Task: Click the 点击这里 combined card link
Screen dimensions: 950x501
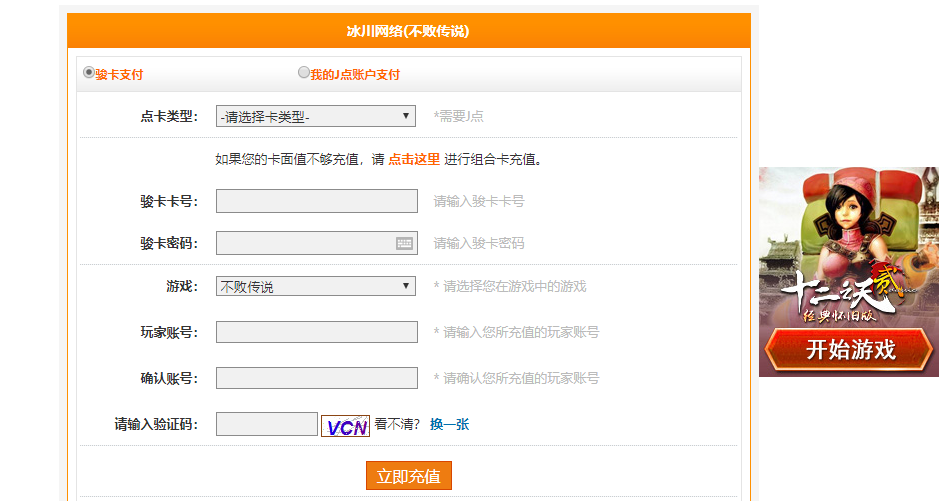Action: pyautogui.click(x=414, y=159)
